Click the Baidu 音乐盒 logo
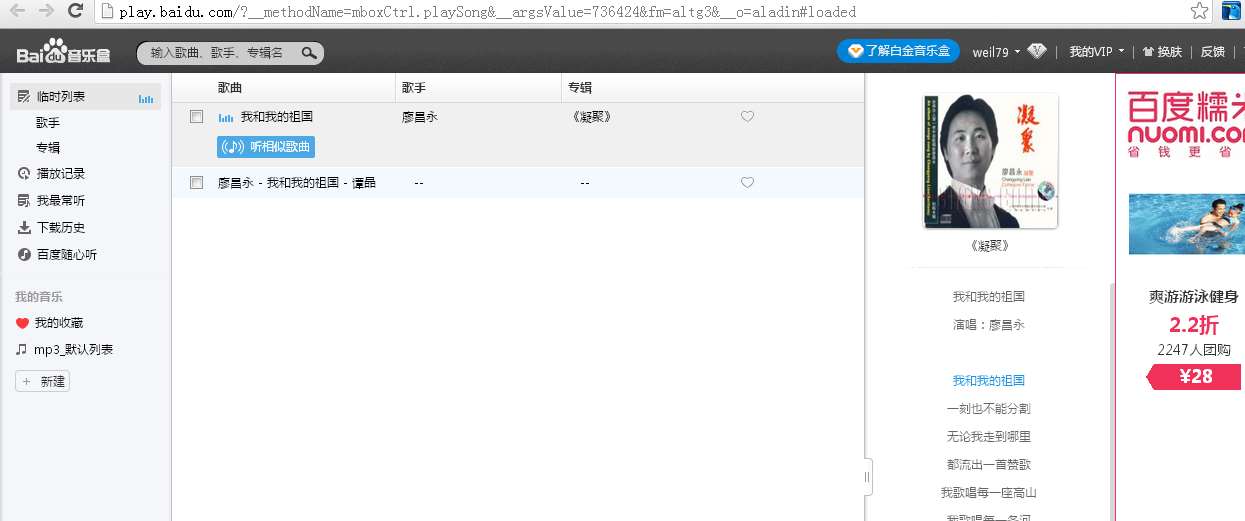The width and height of the screenshot is (1245, 521). tap(63, 52)
